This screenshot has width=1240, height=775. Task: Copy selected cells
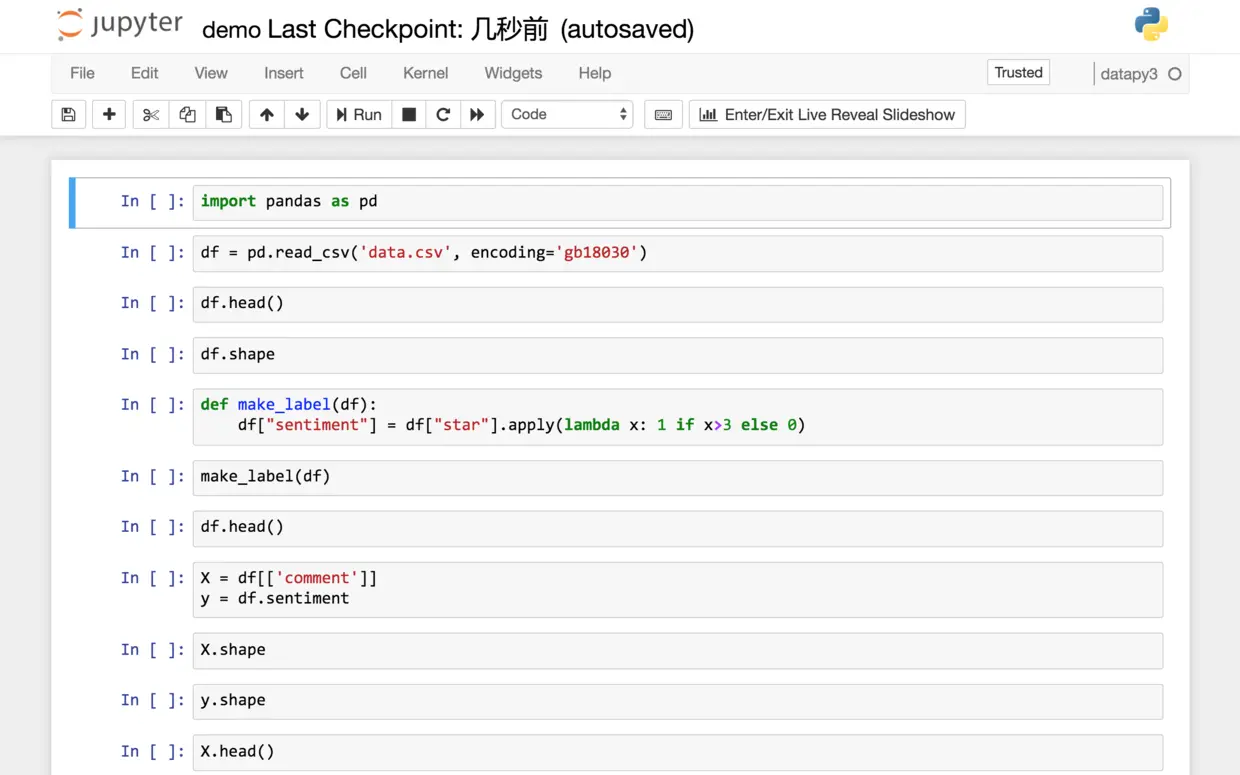(187, 114)
